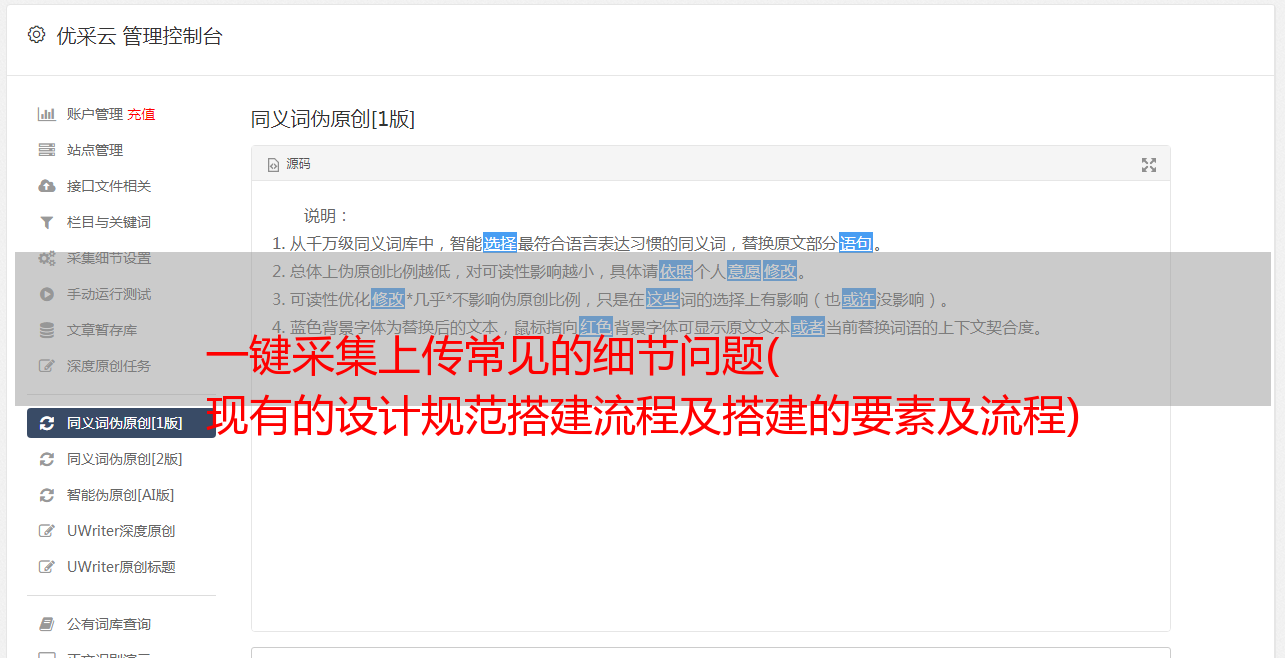Screen dimensions: 1285x658
Task: Click the 公有词库查询 book icon
Action: point(46,624)
